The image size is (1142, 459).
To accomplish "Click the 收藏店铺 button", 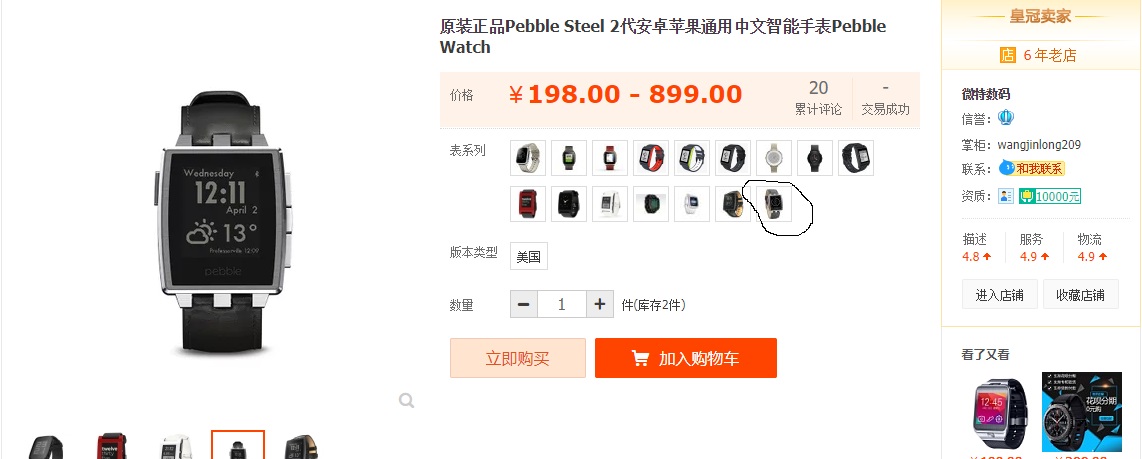I will 1081,294.
